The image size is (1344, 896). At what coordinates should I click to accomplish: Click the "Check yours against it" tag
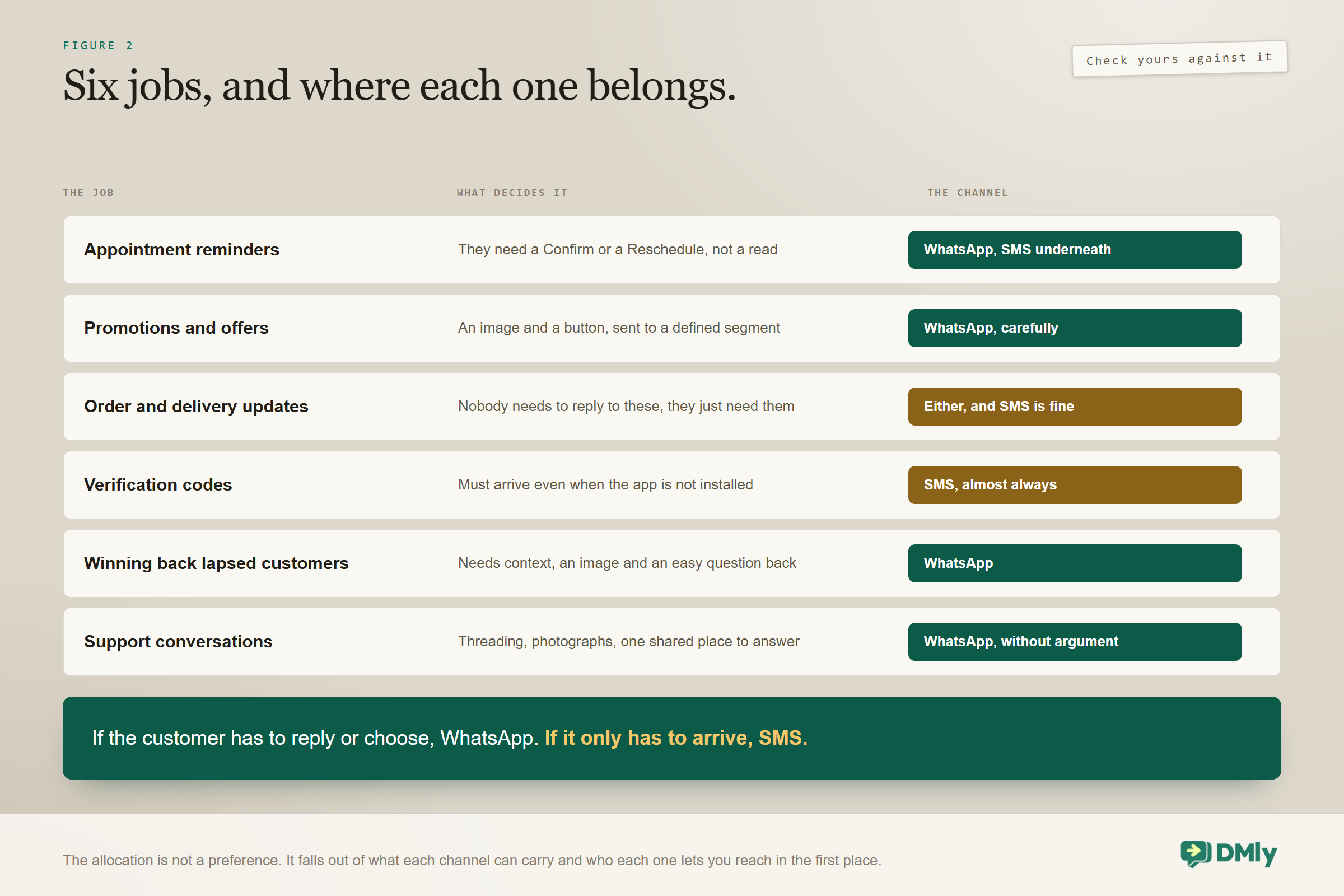(1179, 58)
